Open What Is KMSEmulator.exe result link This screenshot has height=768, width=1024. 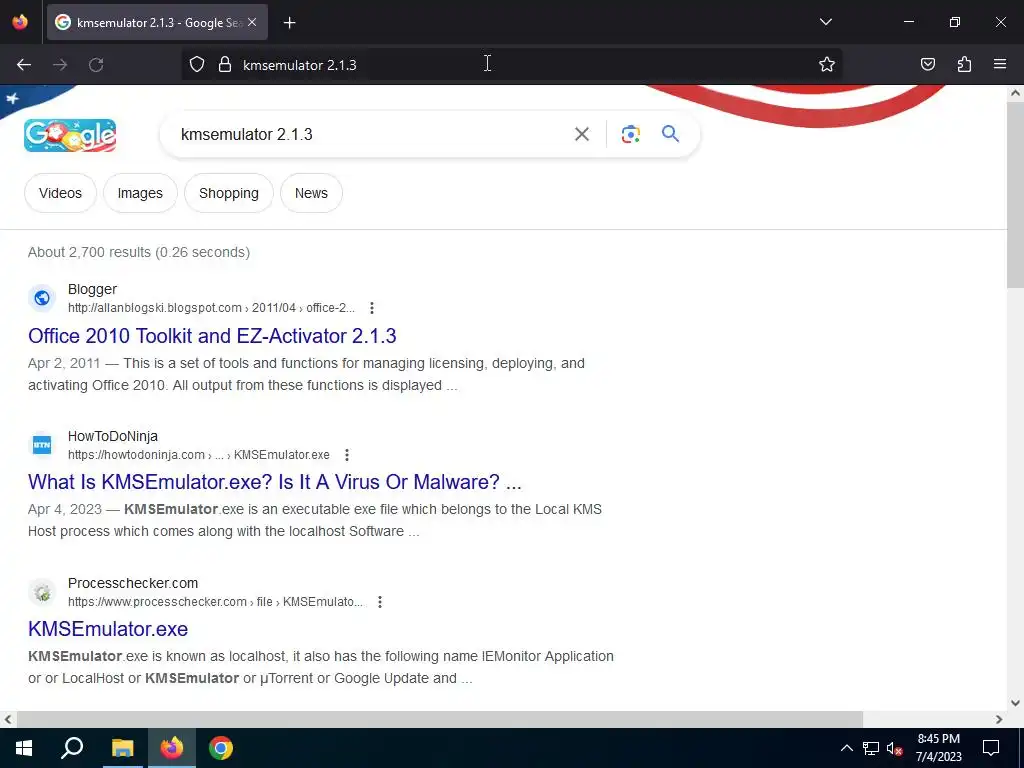[275, 482]
